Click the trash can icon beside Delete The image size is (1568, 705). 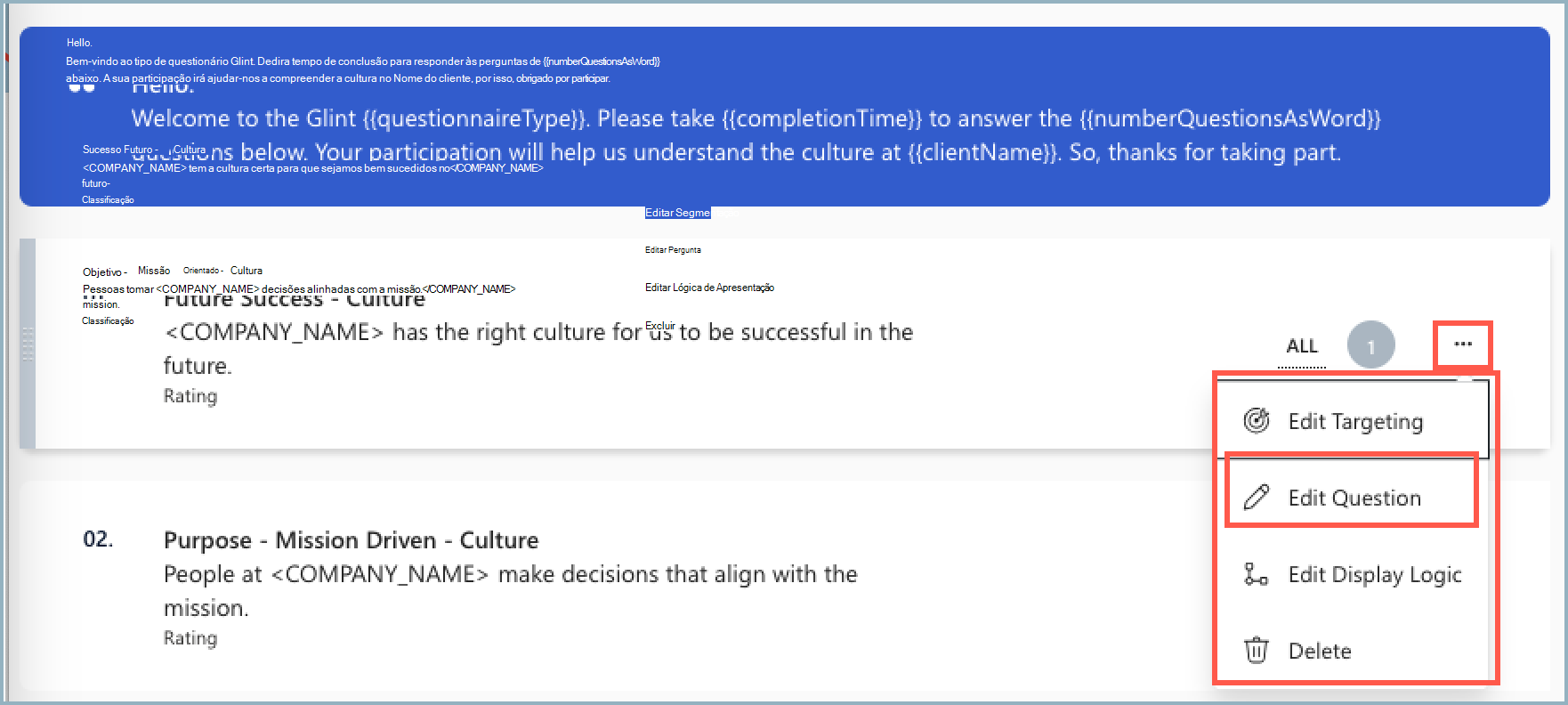[1256, 651]
